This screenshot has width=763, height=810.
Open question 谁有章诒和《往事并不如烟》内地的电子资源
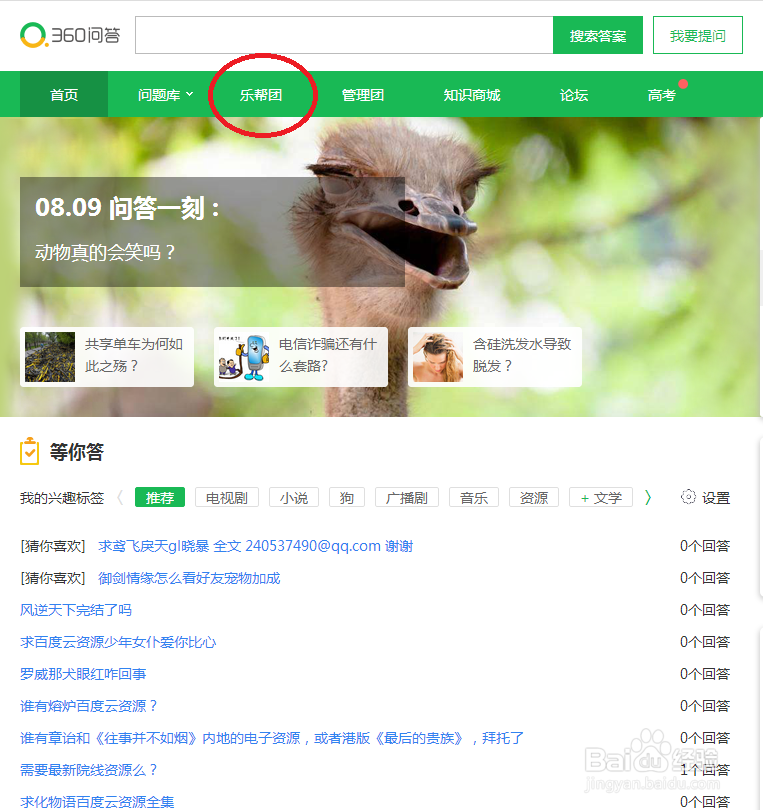[x=272, y=738]
